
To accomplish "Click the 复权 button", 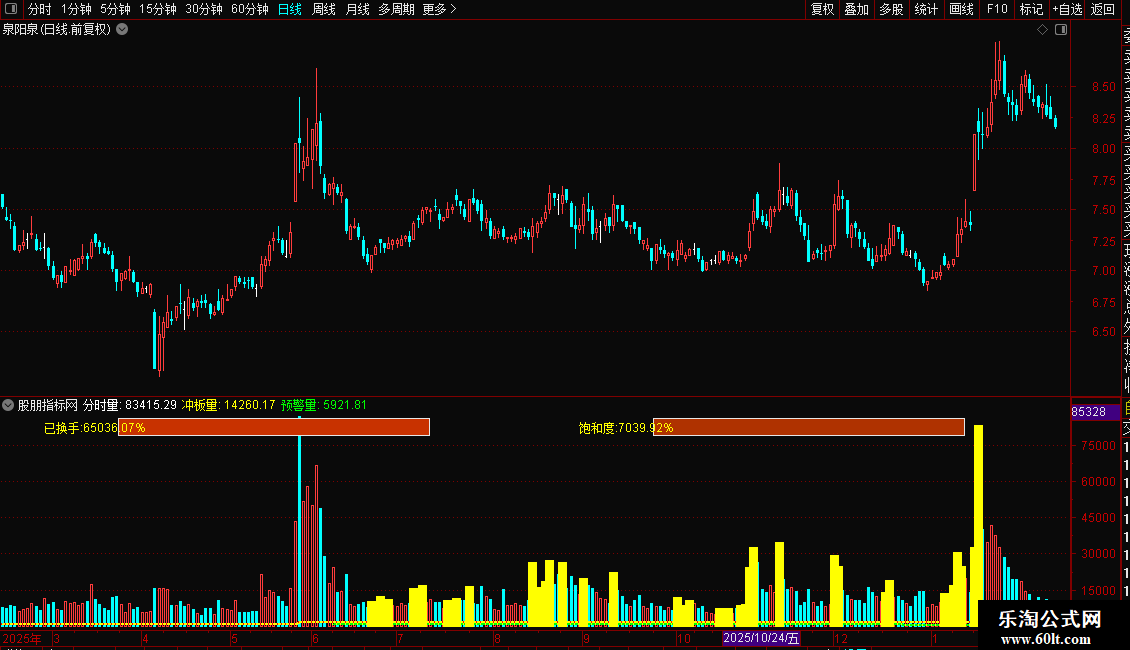I will 822,9.
